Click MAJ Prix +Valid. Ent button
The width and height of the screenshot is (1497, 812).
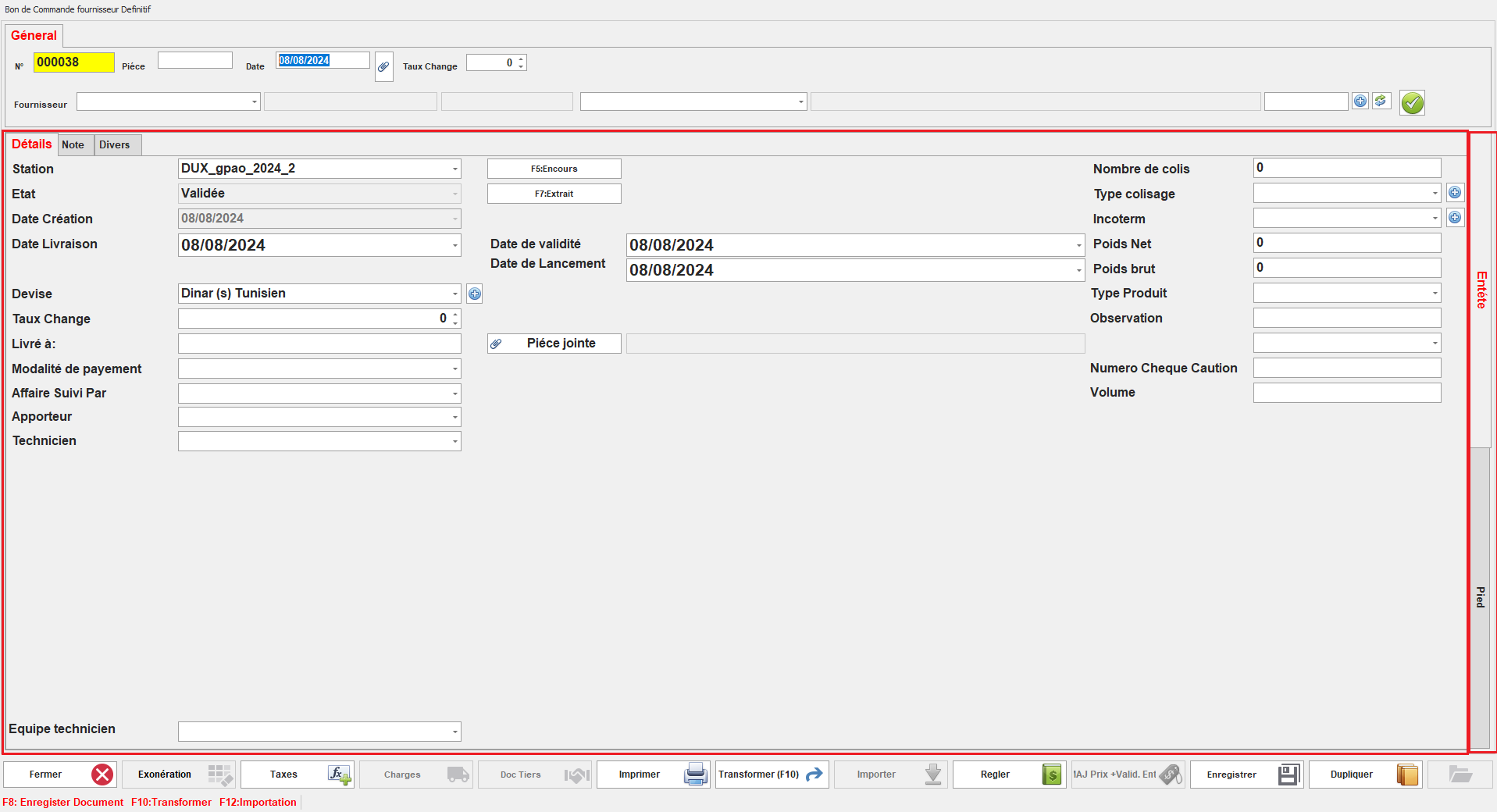click(x=1128, y=775)
